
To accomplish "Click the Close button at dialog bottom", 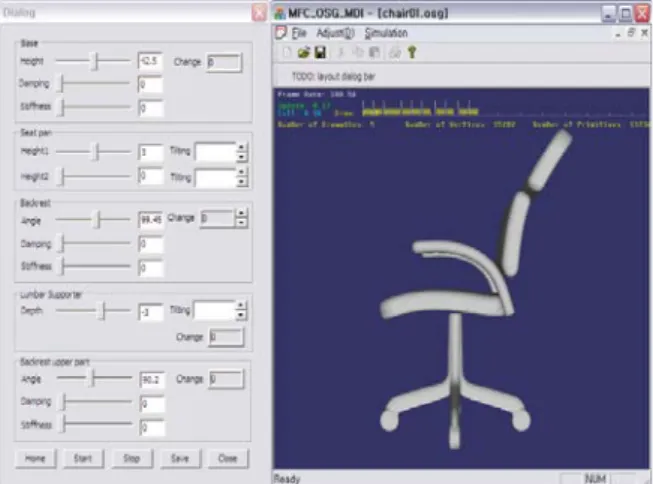I will (x=228, y=459).
